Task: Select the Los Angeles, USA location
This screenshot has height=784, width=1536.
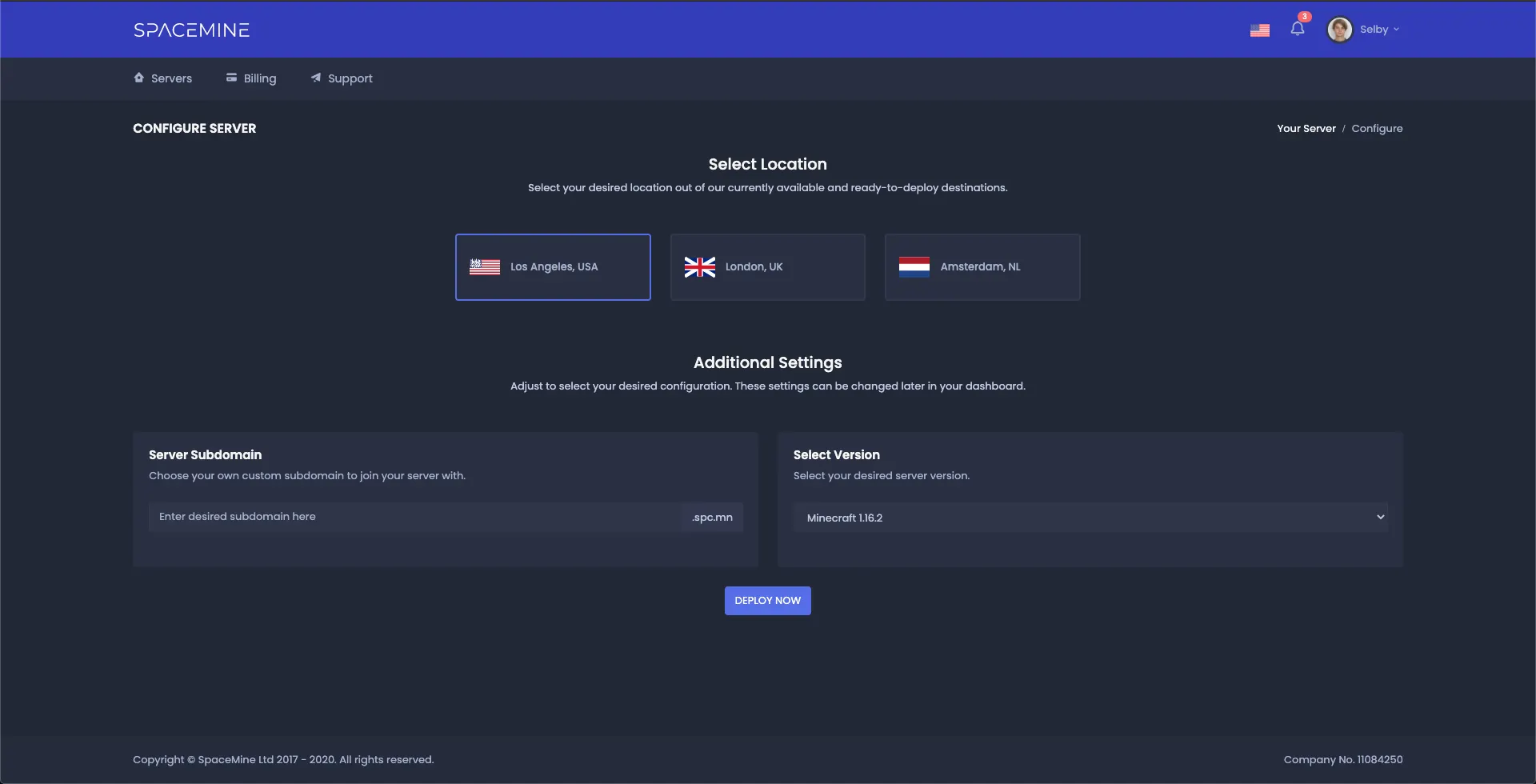Action: click(553, 267)
